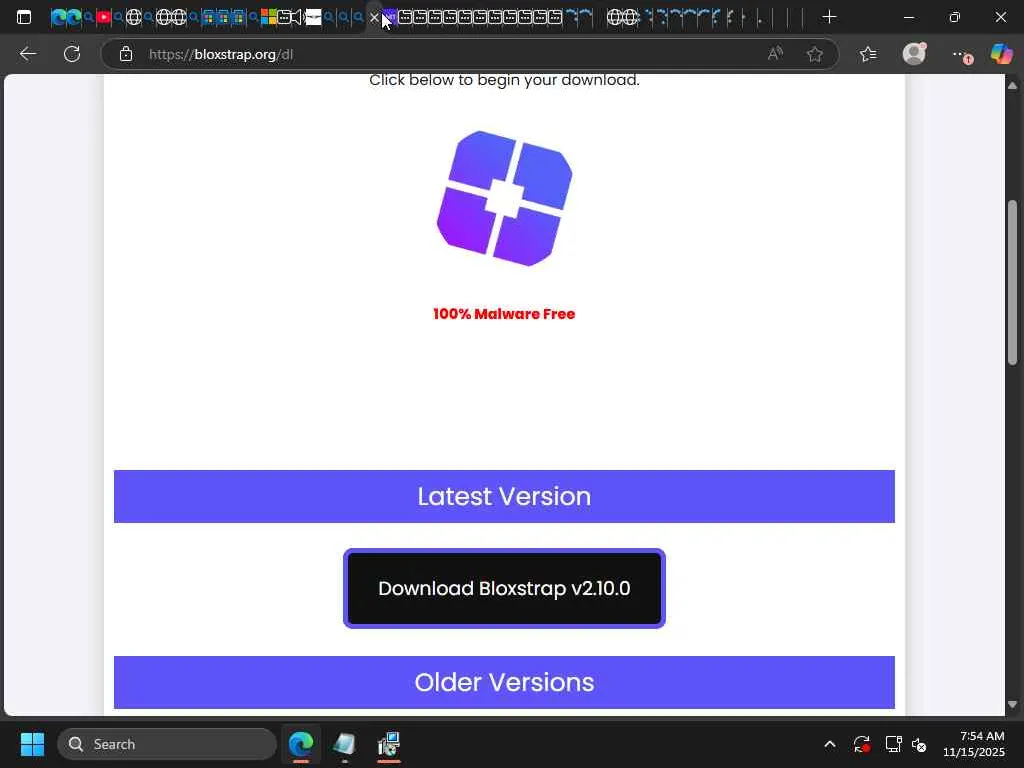Open the notepad-like app on taskbar
Screen dimensions: 1024x768
pyautogui.click(x=344, y=744)
